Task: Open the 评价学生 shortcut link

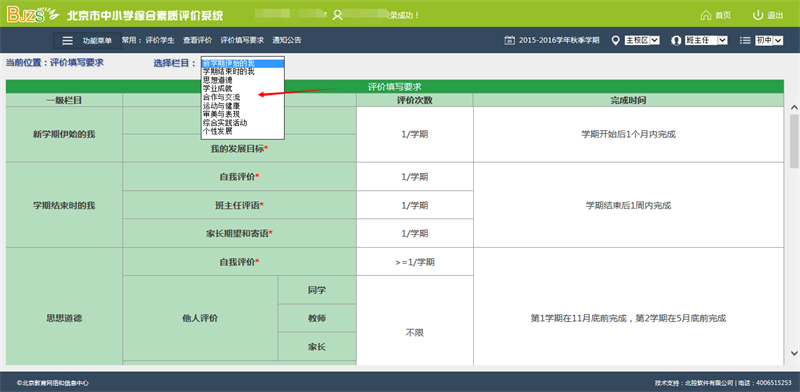Action: tap(160, 40)
